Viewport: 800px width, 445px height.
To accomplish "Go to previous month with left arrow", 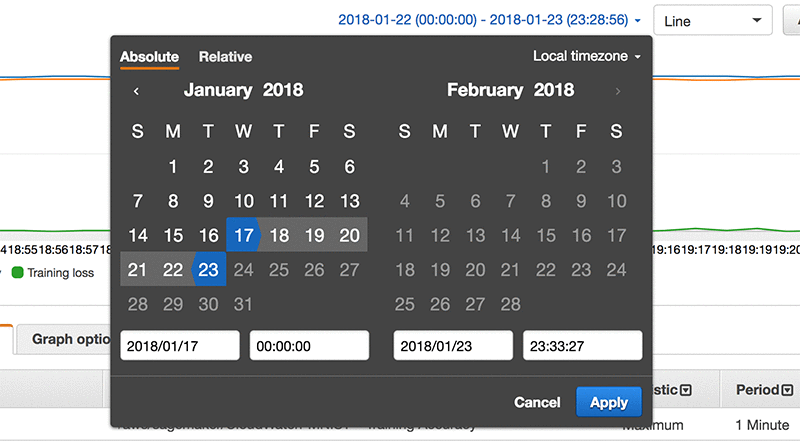I will [x=136, y=91].
